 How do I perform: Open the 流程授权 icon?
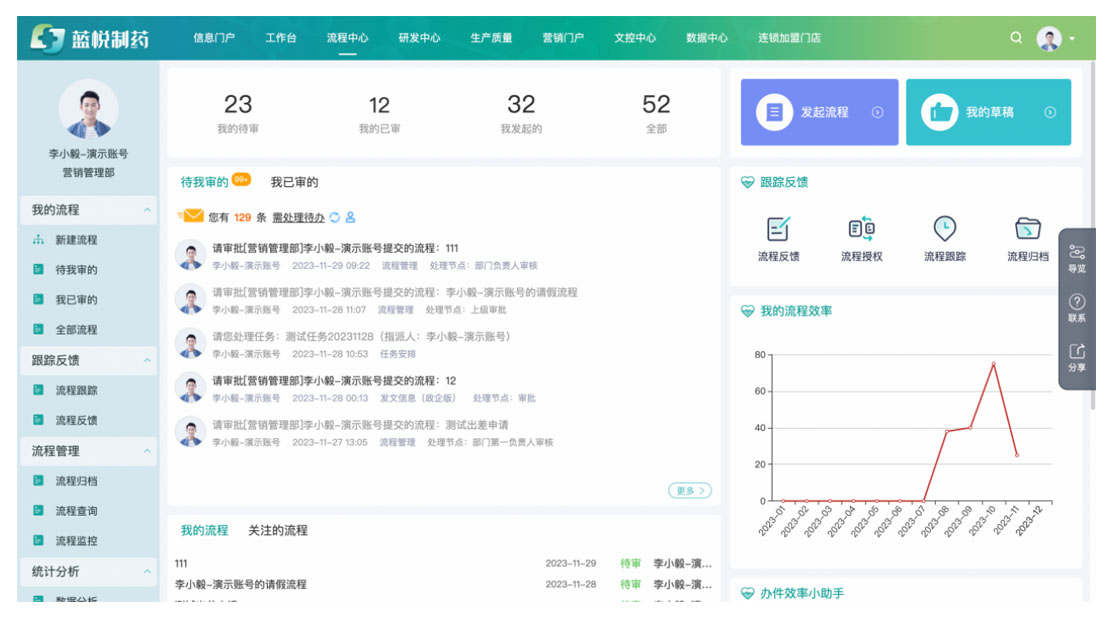861,229
